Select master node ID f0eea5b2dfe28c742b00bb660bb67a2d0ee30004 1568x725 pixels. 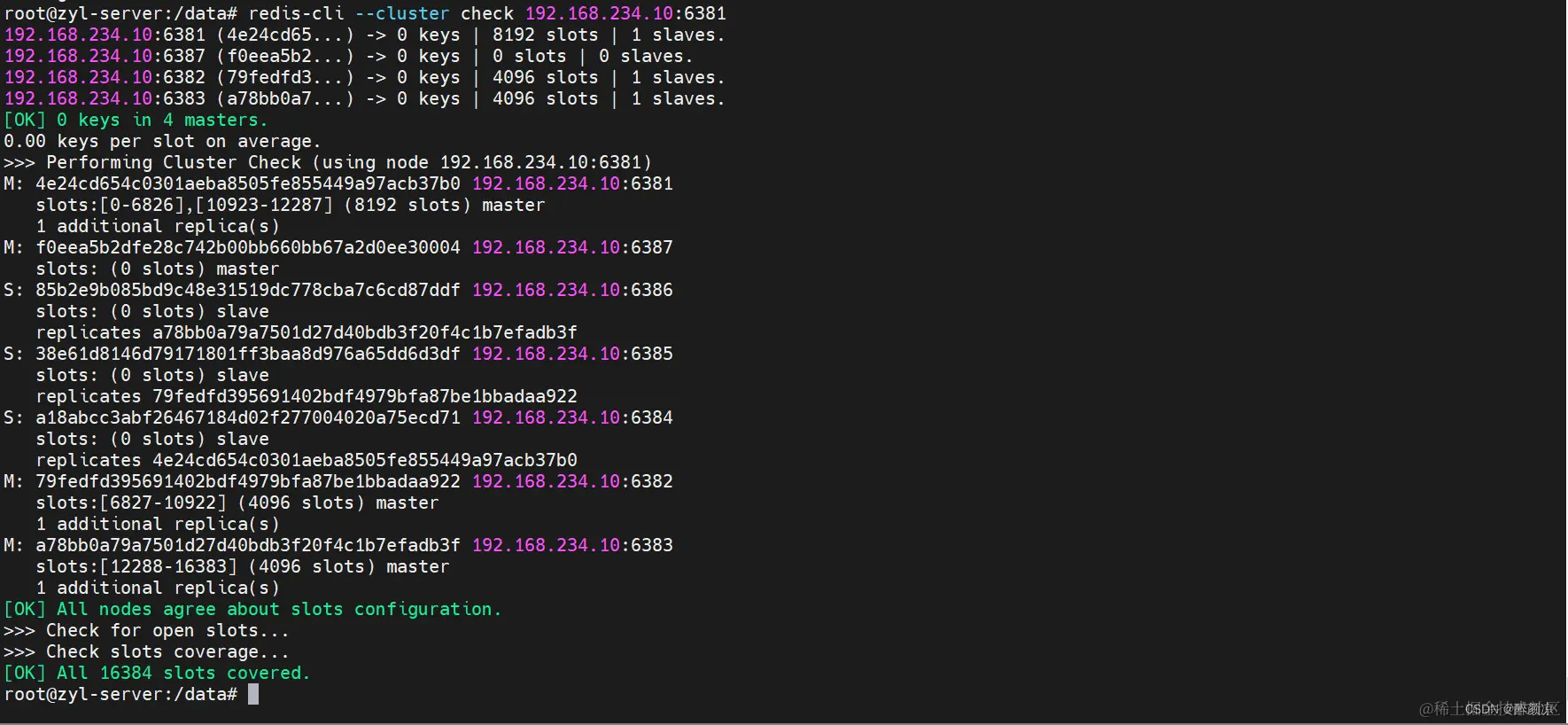[x=248, y=247]
